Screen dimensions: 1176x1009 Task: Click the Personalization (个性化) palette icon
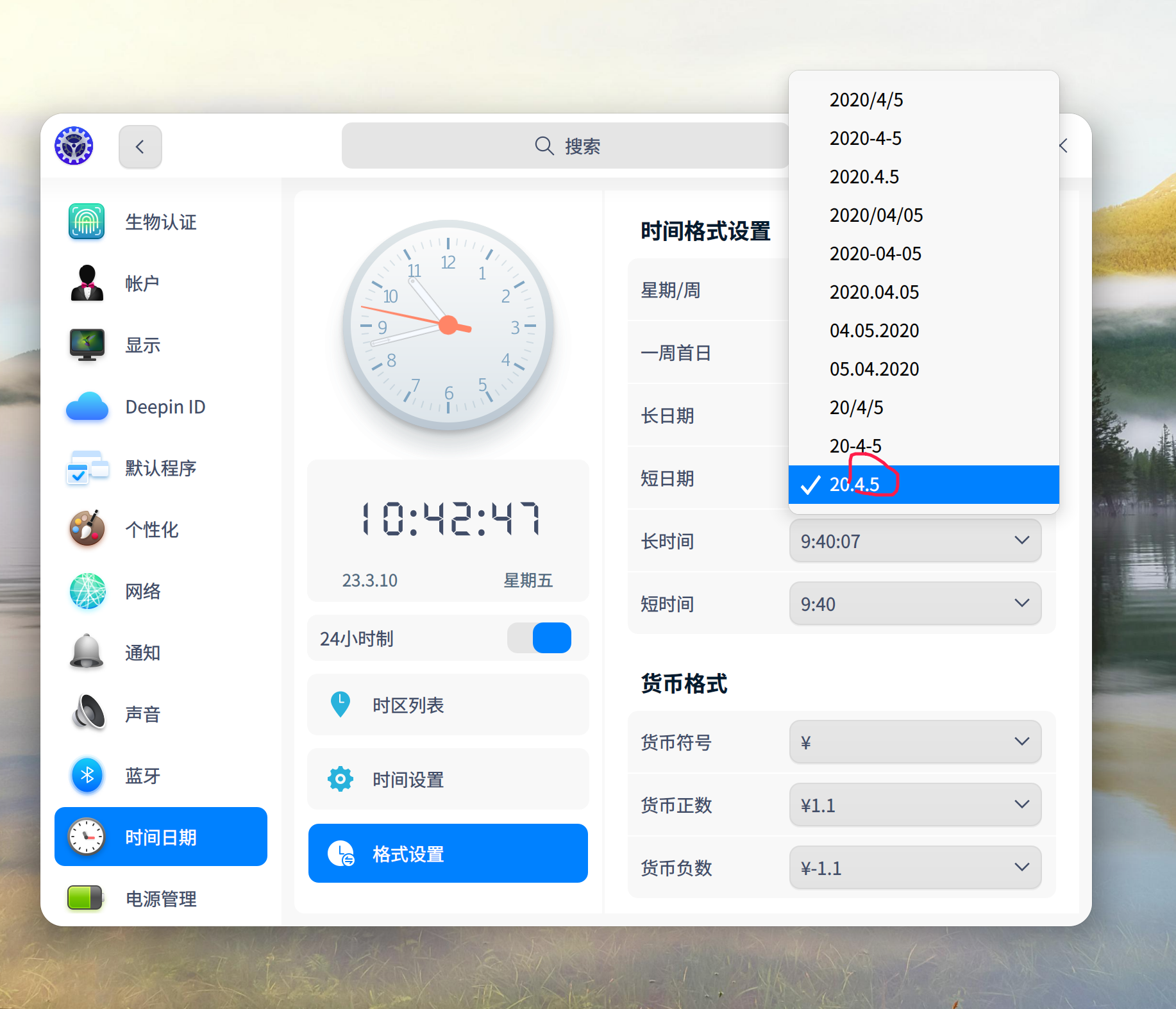(x=87, y=529)
